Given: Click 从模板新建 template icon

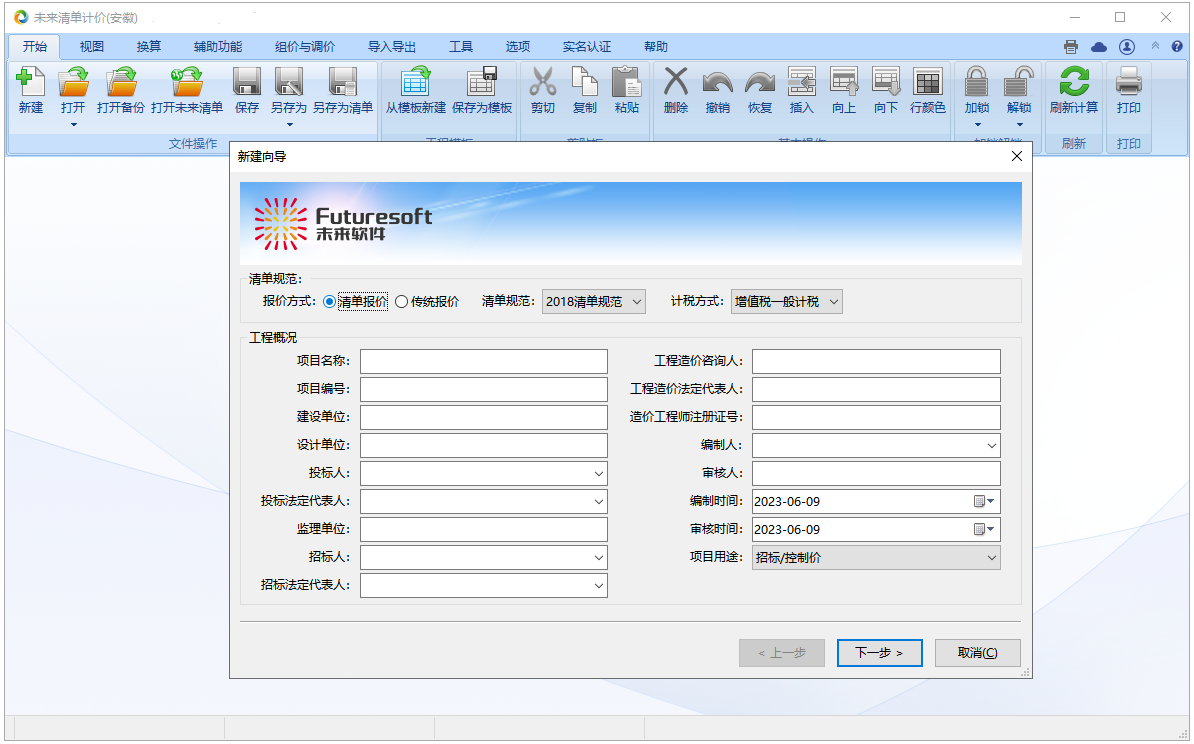Looking at the screenshot, I should (416, 82).
